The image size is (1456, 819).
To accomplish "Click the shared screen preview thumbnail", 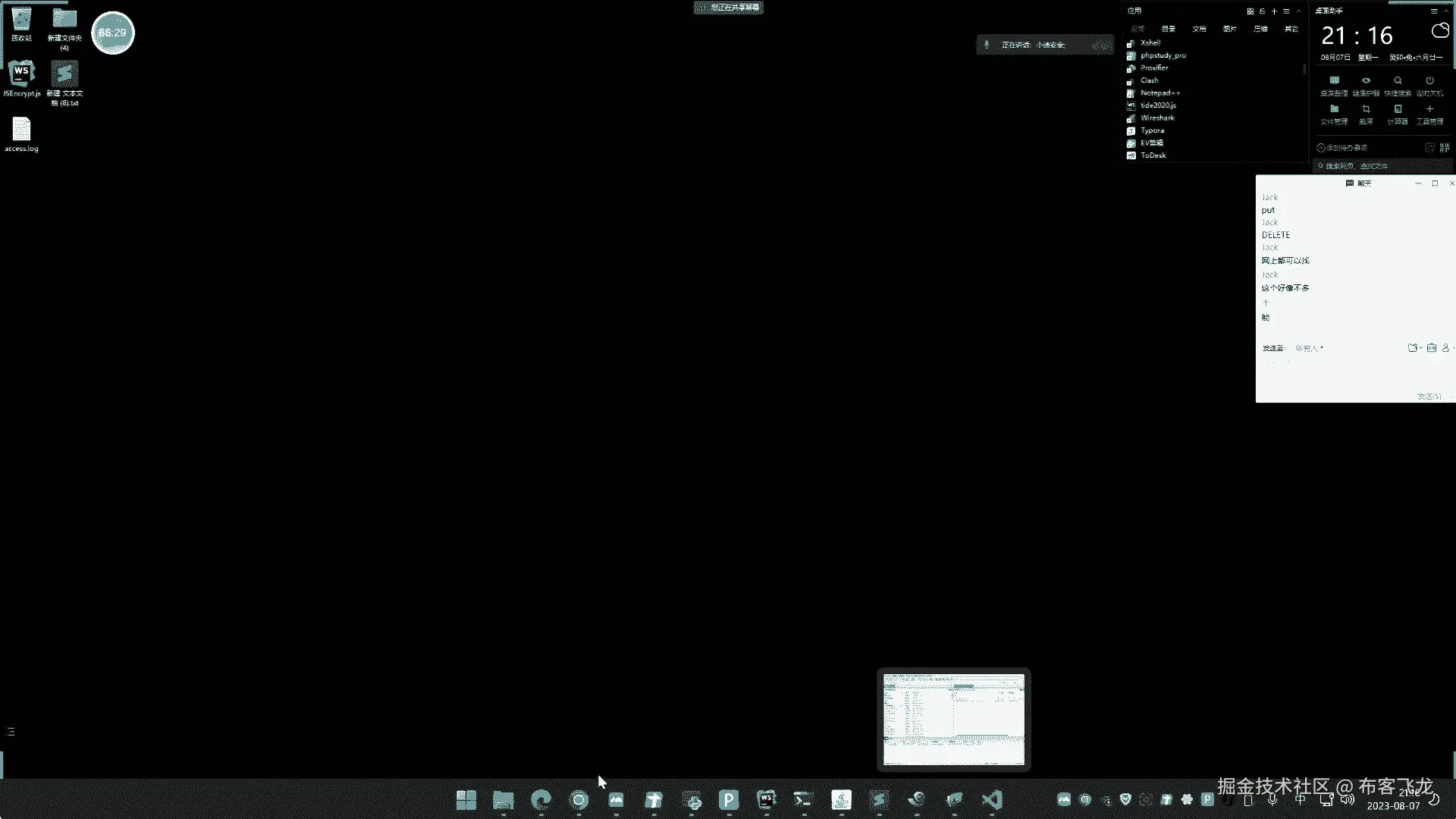I will (x=953, y=719).
